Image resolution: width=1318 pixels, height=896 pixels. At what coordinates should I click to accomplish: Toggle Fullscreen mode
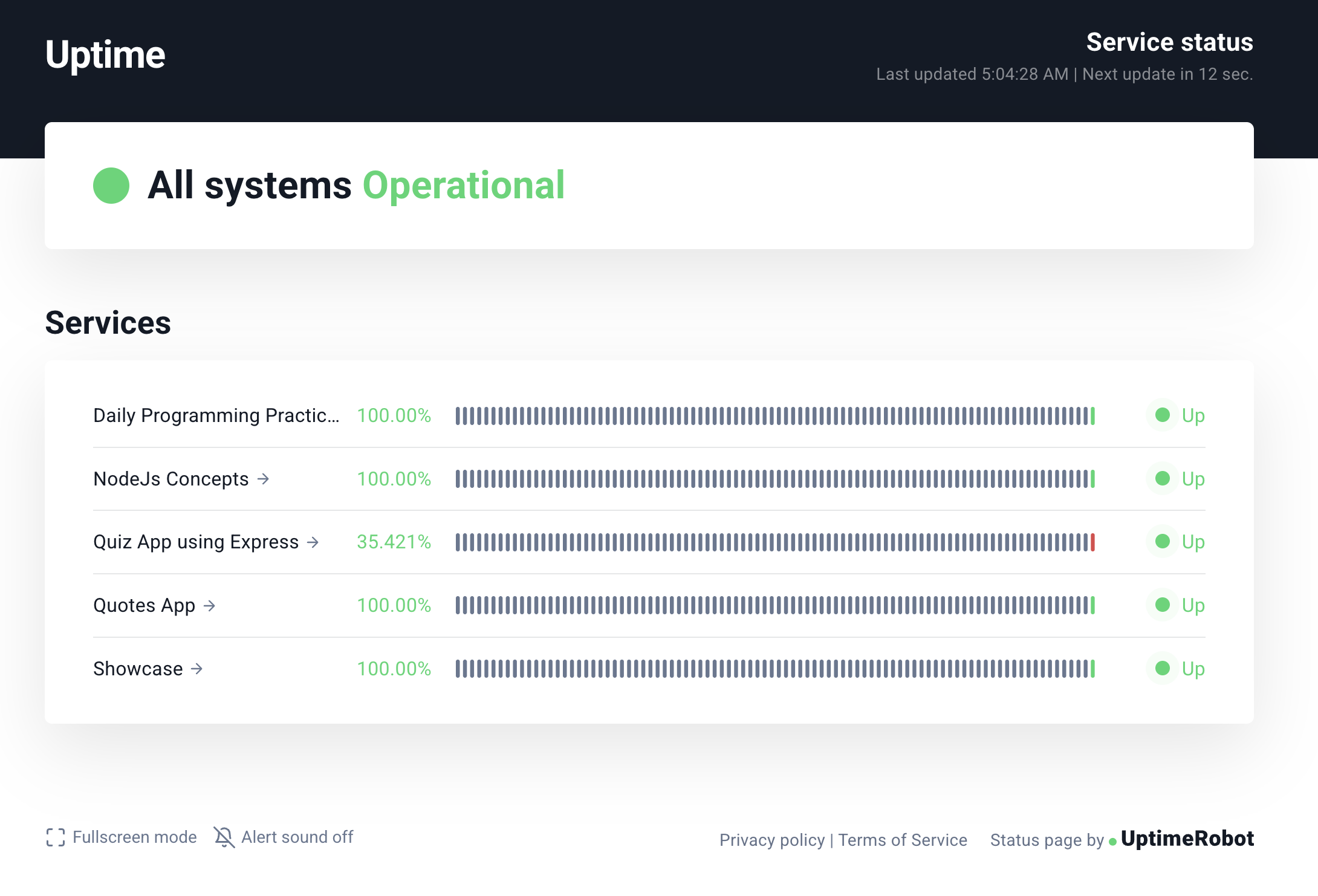click(x=122, y=837)
